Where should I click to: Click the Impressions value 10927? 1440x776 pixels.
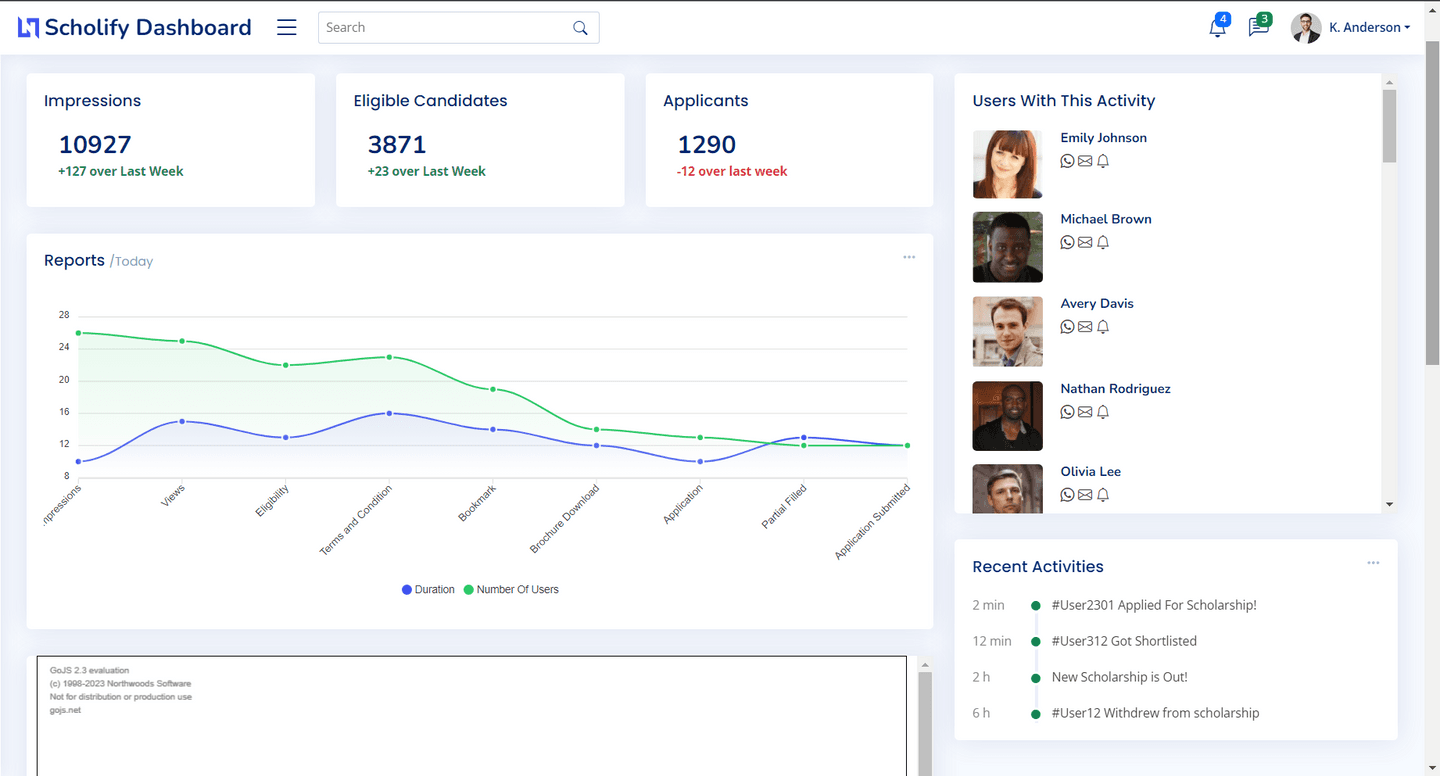(x=95, y=145)
